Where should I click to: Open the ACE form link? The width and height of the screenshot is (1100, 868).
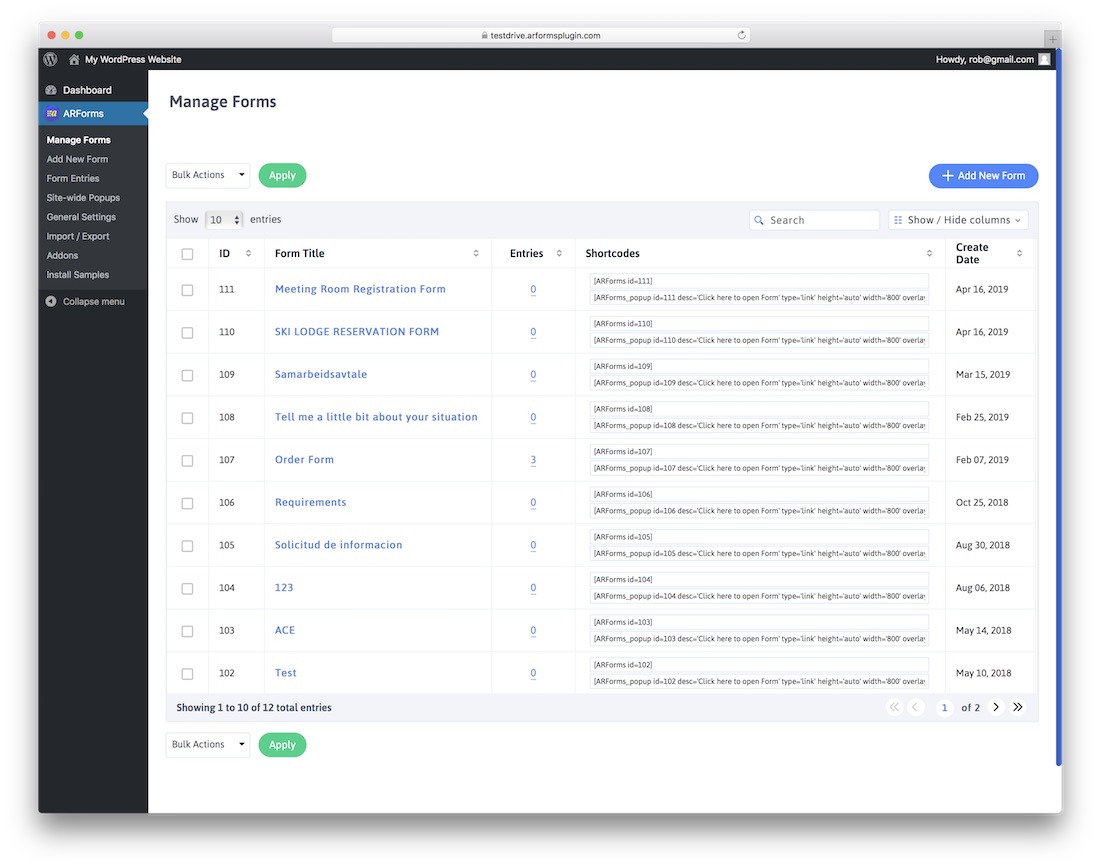285,630
